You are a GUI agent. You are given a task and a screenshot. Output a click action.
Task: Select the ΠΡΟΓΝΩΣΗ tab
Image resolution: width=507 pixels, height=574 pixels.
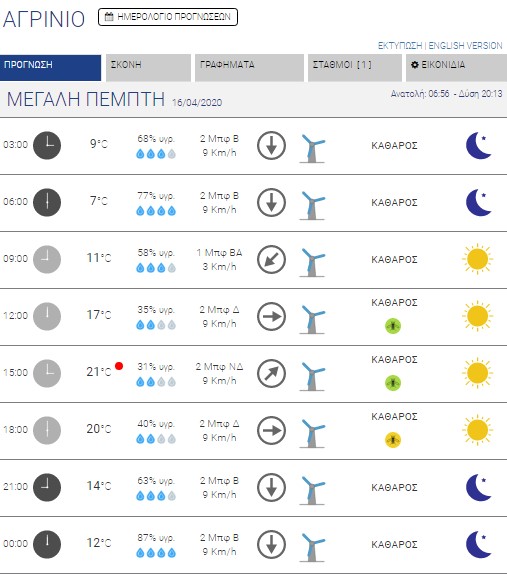point(51,68)
